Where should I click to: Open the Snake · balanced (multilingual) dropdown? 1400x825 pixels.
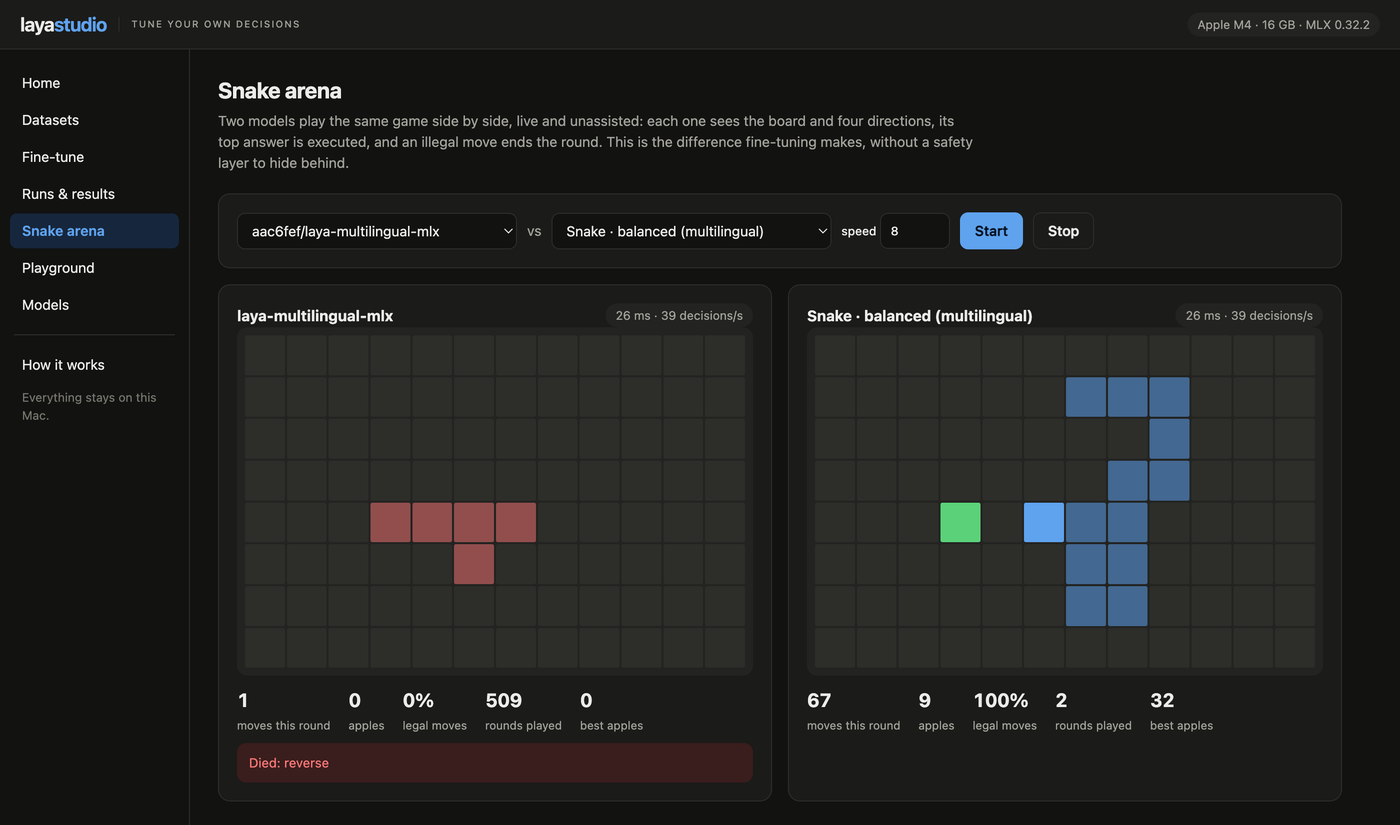691,231
